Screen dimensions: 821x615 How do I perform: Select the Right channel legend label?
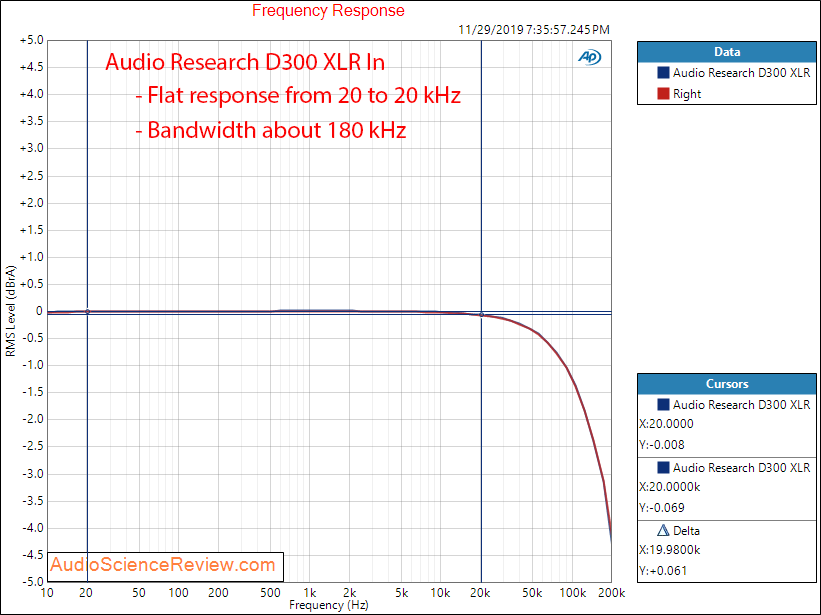(686, 94)
